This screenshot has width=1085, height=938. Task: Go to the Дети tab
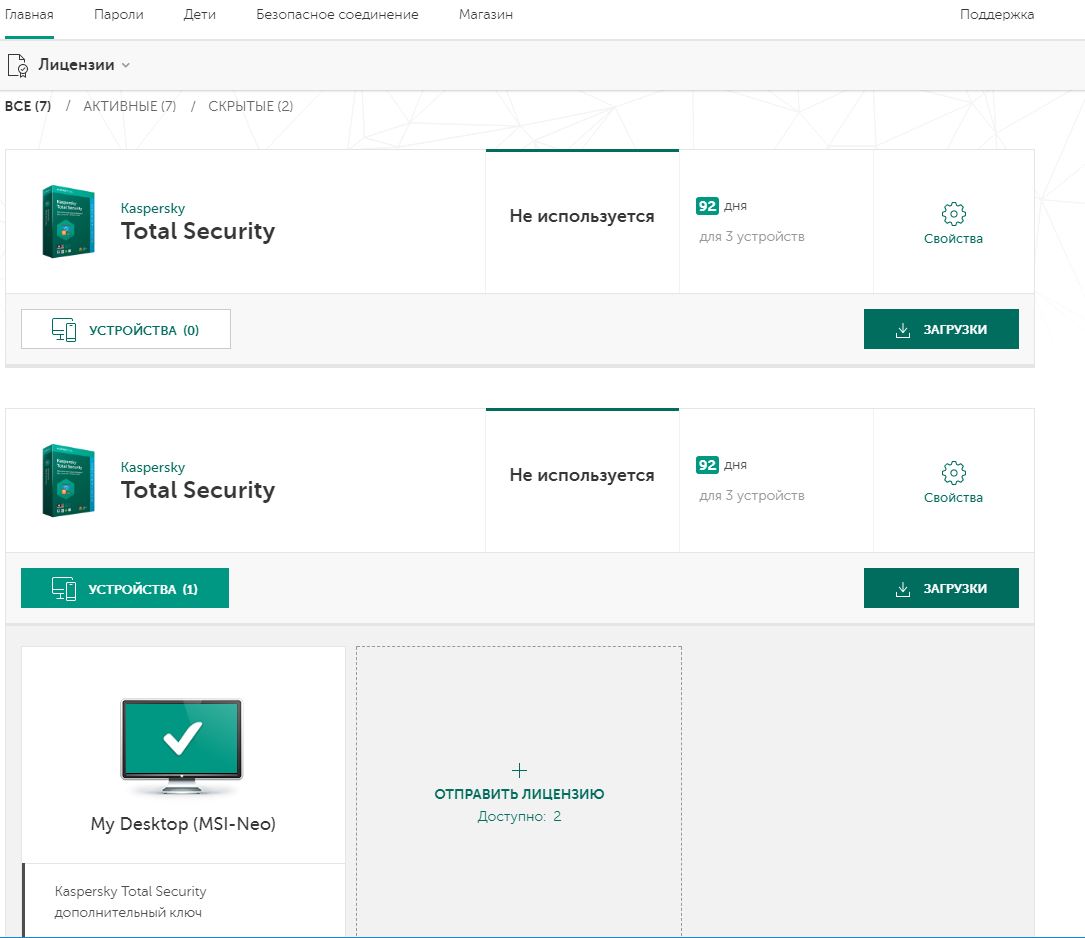point(200,15)
